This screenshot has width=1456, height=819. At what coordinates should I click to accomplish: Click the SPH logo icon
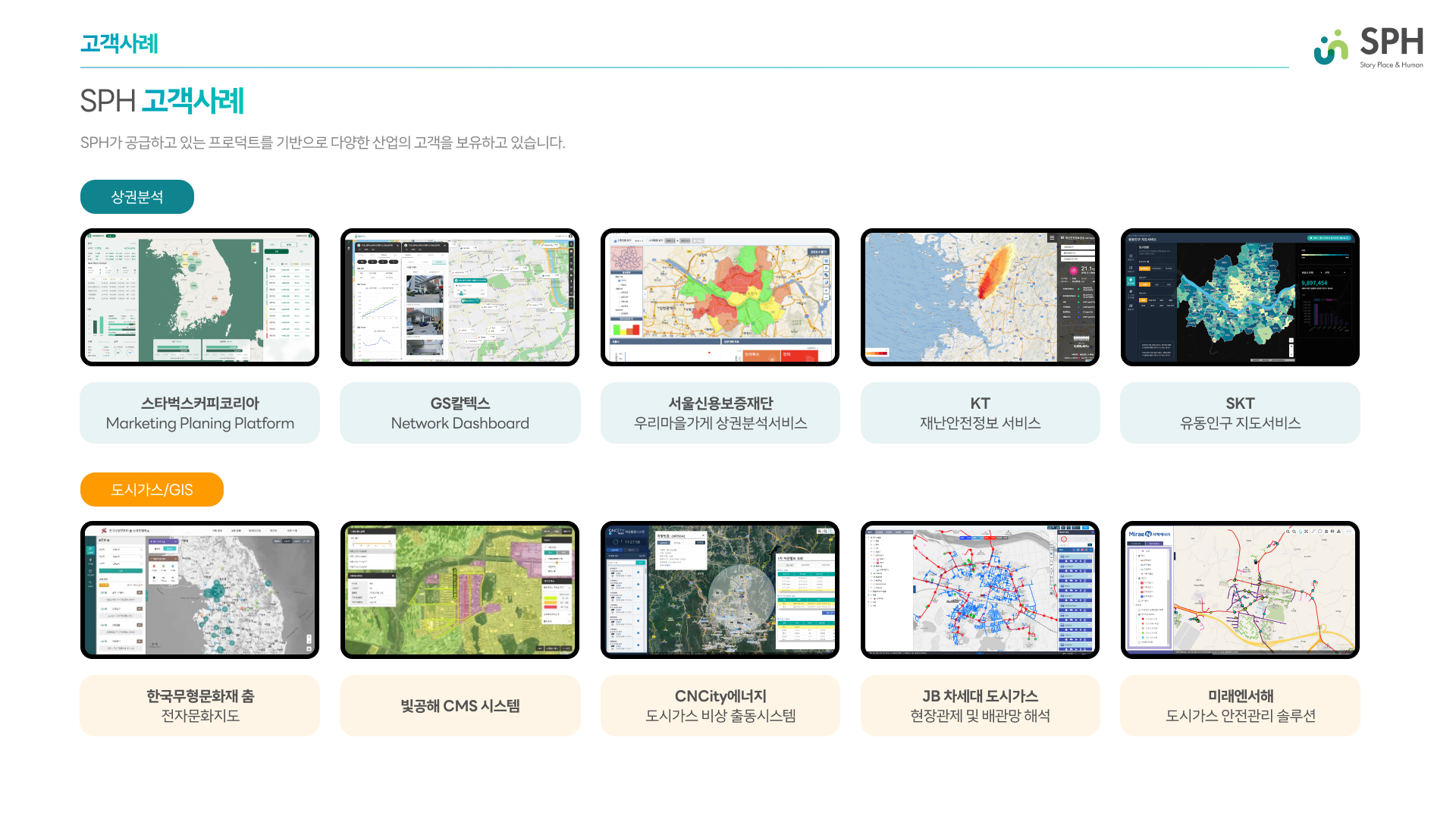click(1332, 47)
